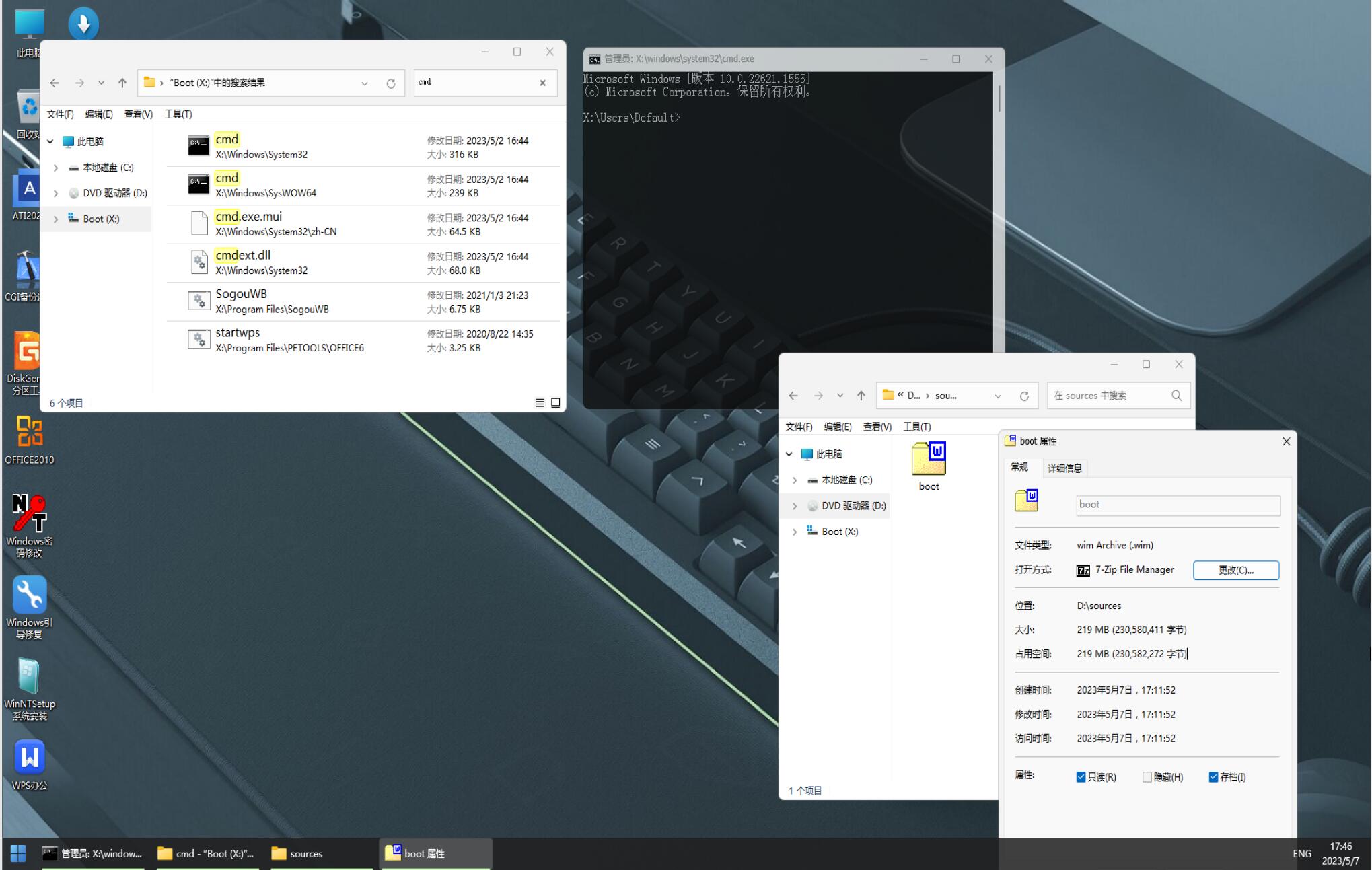1372x870 pixels.
Task: Switch to sources taskbar item
Action: coord(321,853)
